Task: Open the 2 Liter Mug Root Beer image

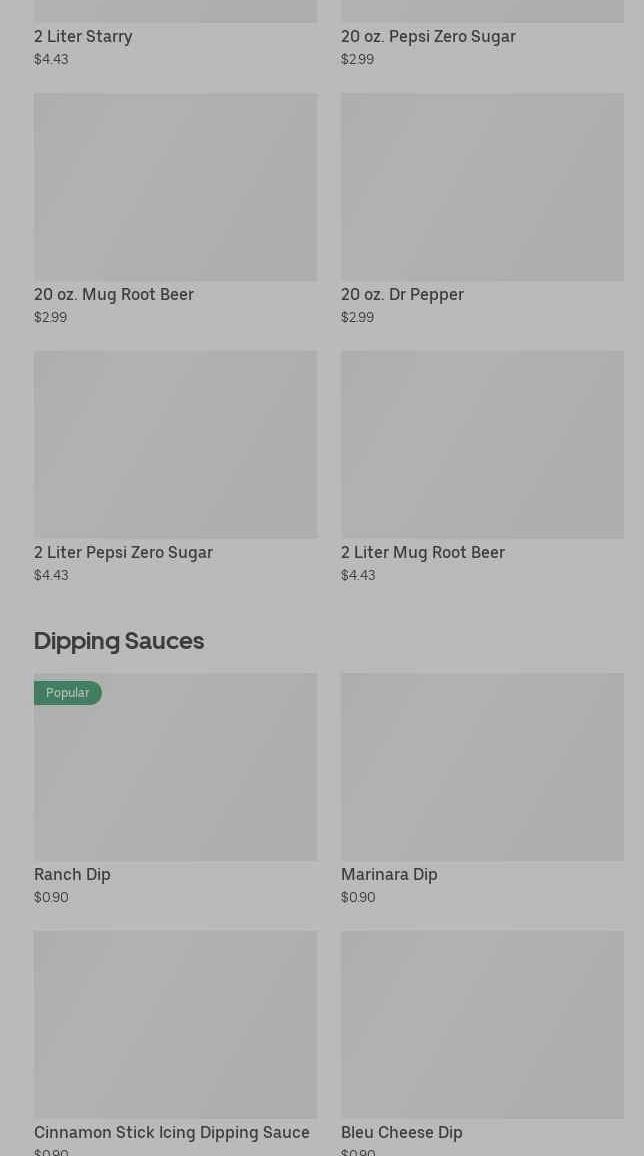Action: (x=482, y=445)
